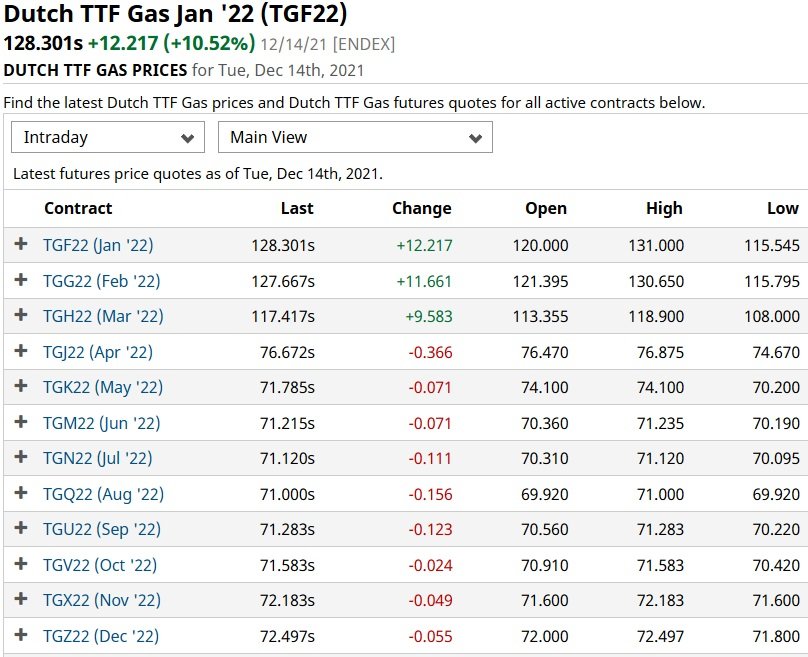Expand the TGK22 (May '22) row plus icon
The height and width of the screenshot is (657, 808).
point(21,386)
